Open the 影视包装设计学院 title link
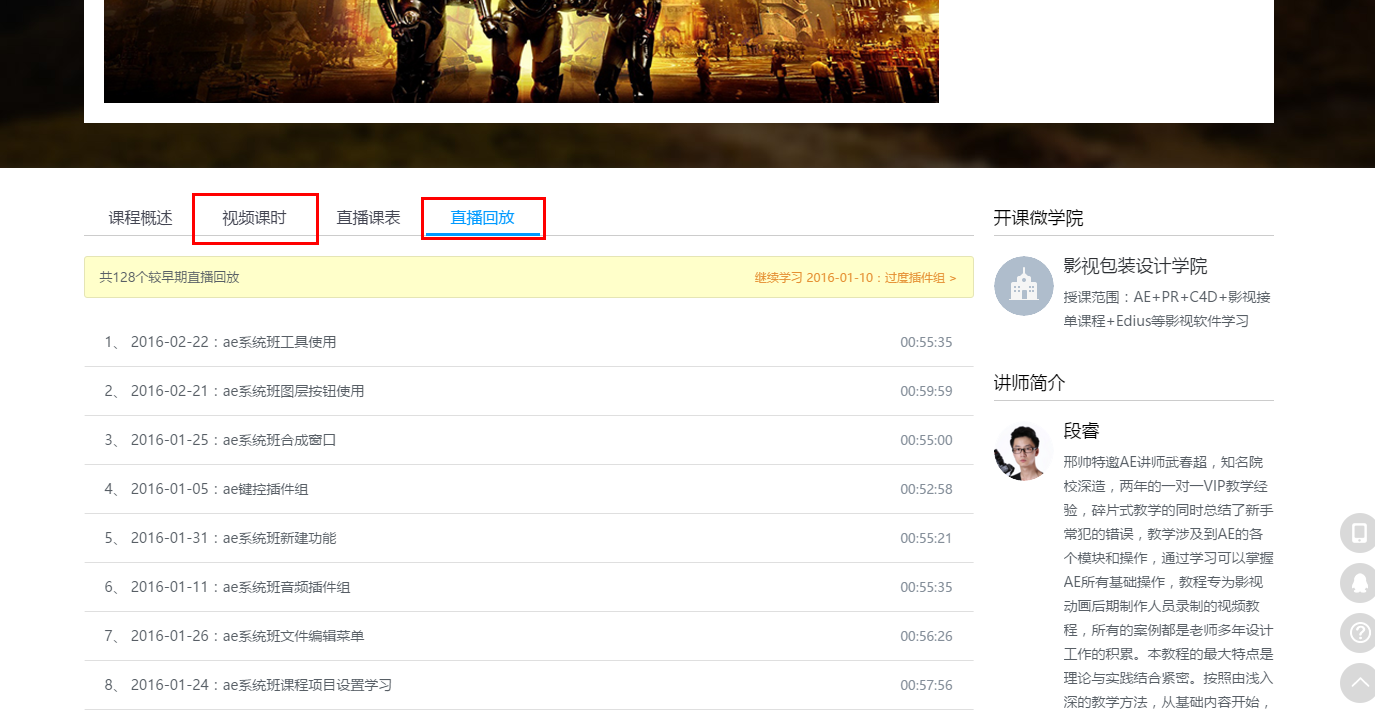Screen dimensions: 1375x714 tap(1135, 266)
